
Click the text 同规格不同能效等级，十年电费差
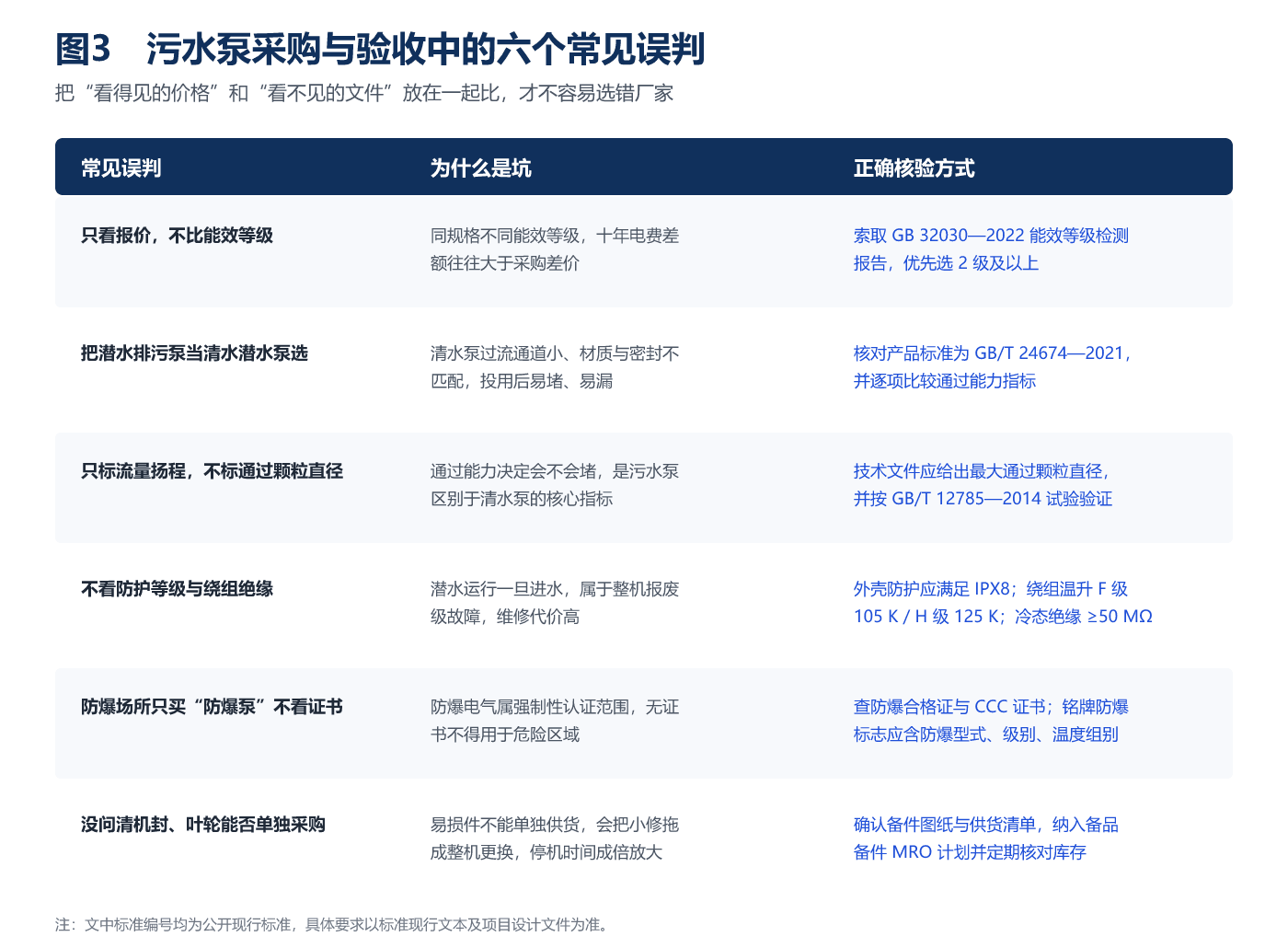click(555, 236)
